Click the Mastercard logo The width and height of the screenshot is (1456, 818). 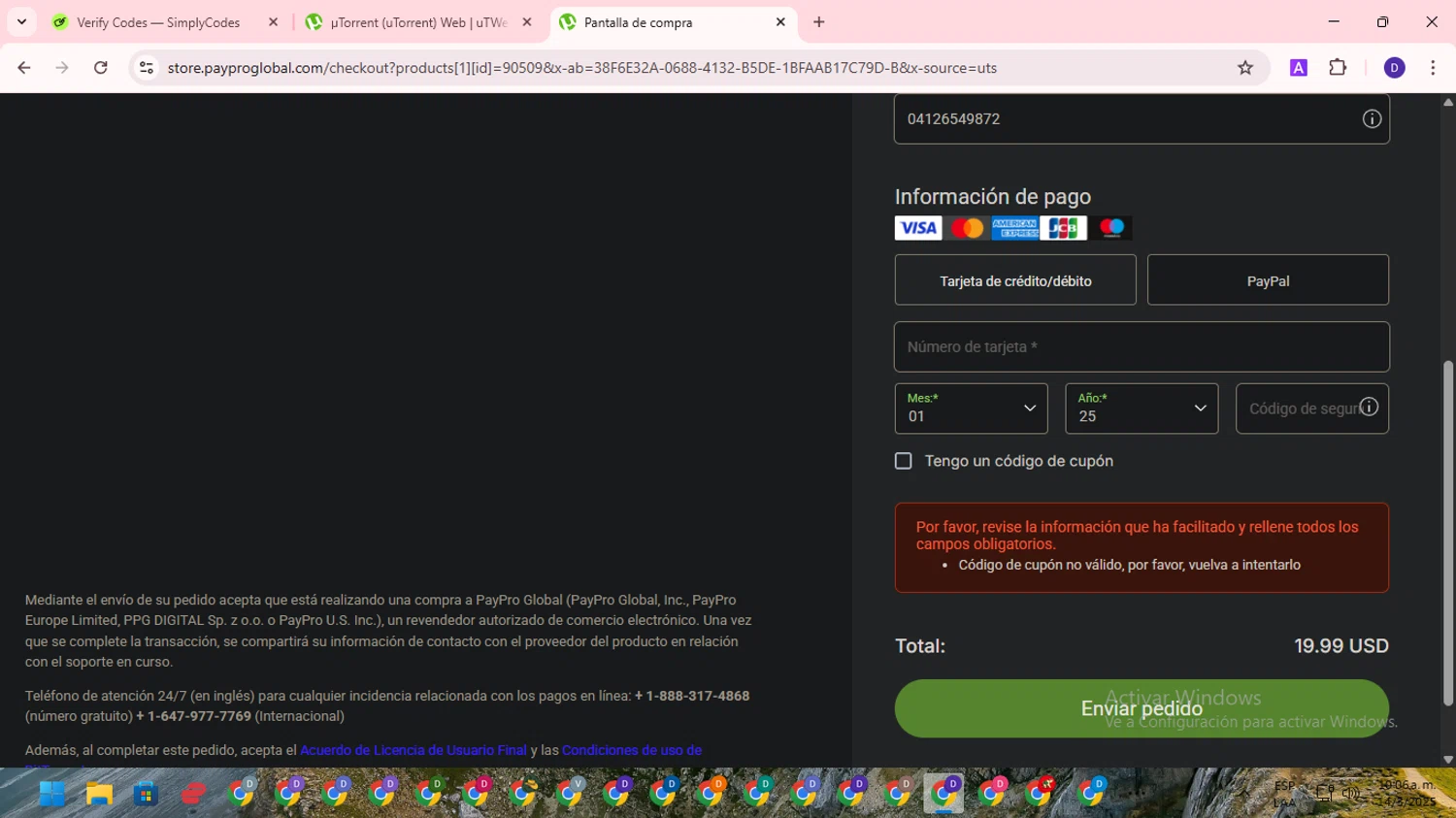[x=967, y=228]
